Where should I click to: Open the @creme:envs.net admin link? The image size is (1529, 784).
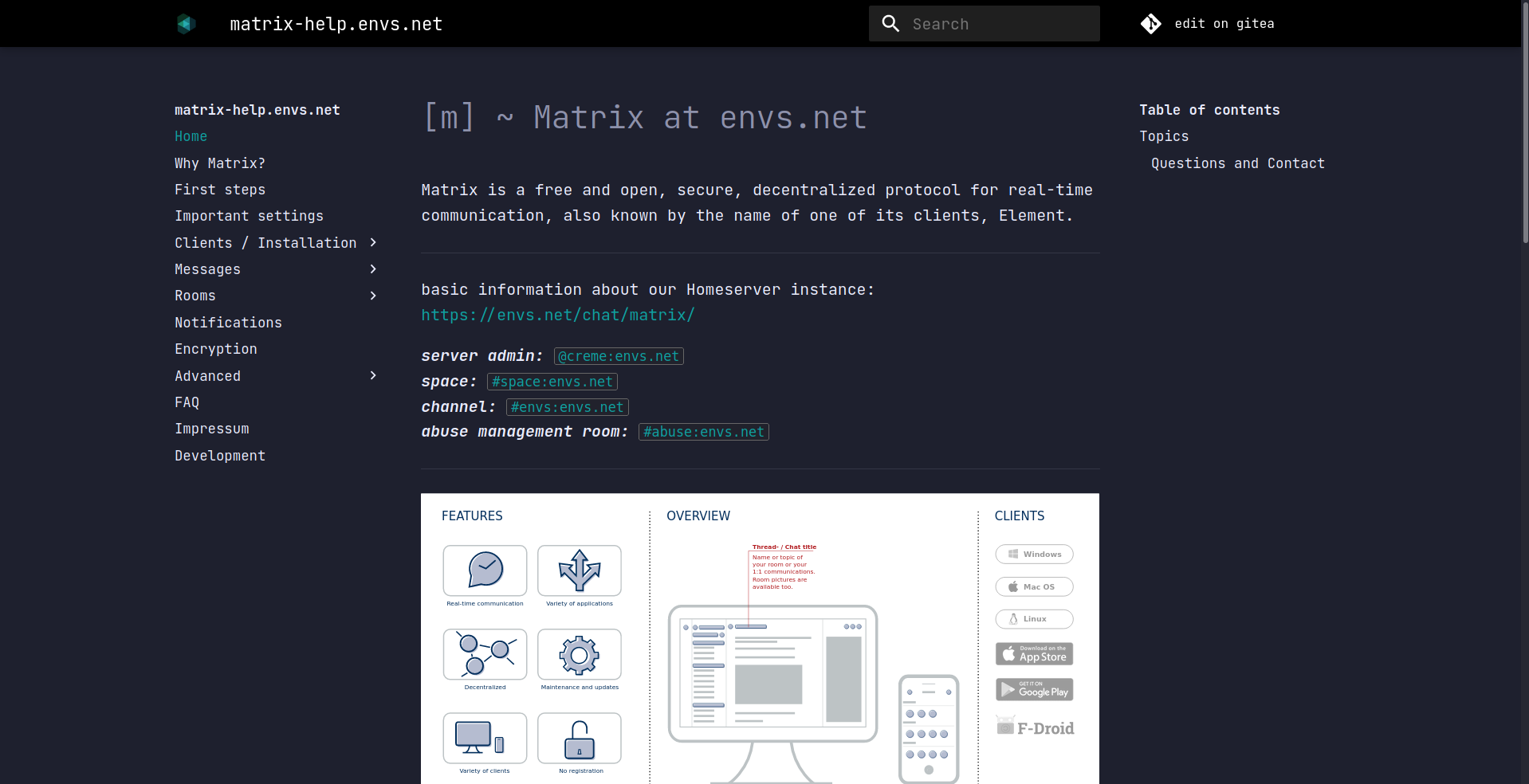coord(618,356)
